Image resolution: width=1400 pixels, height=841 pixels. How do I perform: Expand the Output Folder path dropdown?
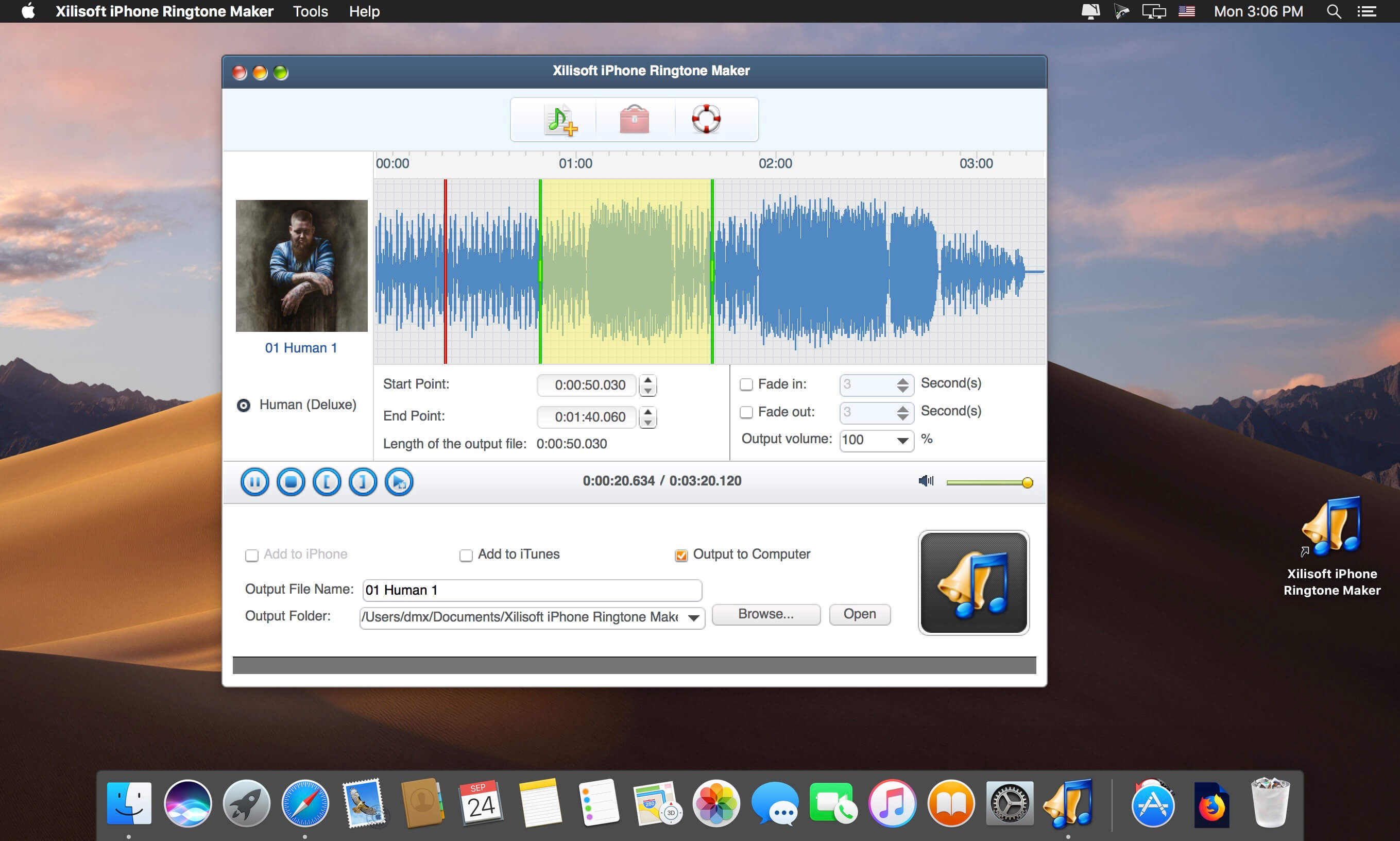[x=693, y=617]
